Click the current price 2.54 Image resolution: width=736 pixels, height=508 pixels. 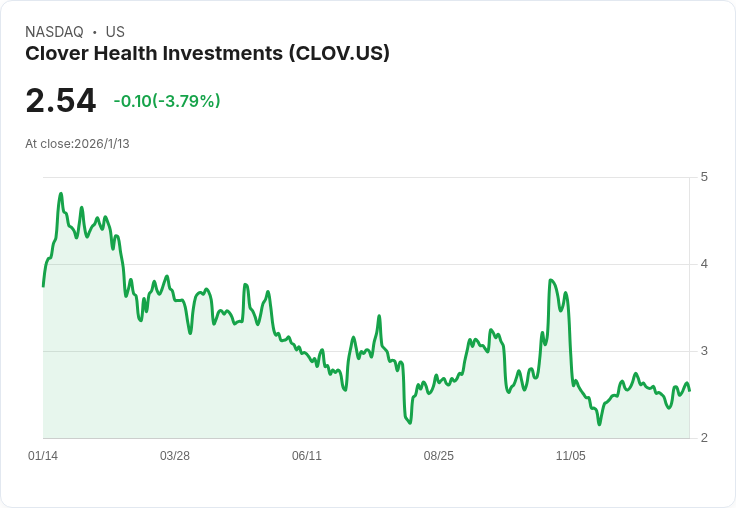pyautogui.click(x=61, y=101)
